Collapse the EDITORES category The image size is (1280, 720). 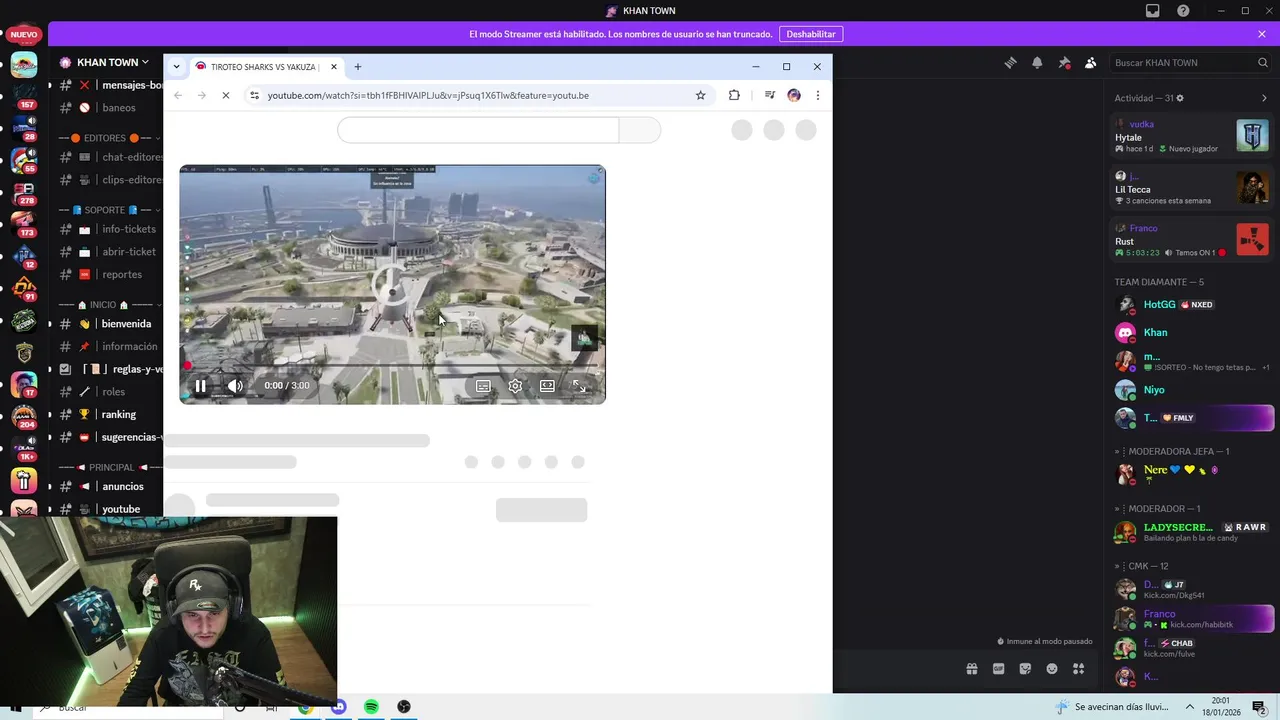(105, 138)
